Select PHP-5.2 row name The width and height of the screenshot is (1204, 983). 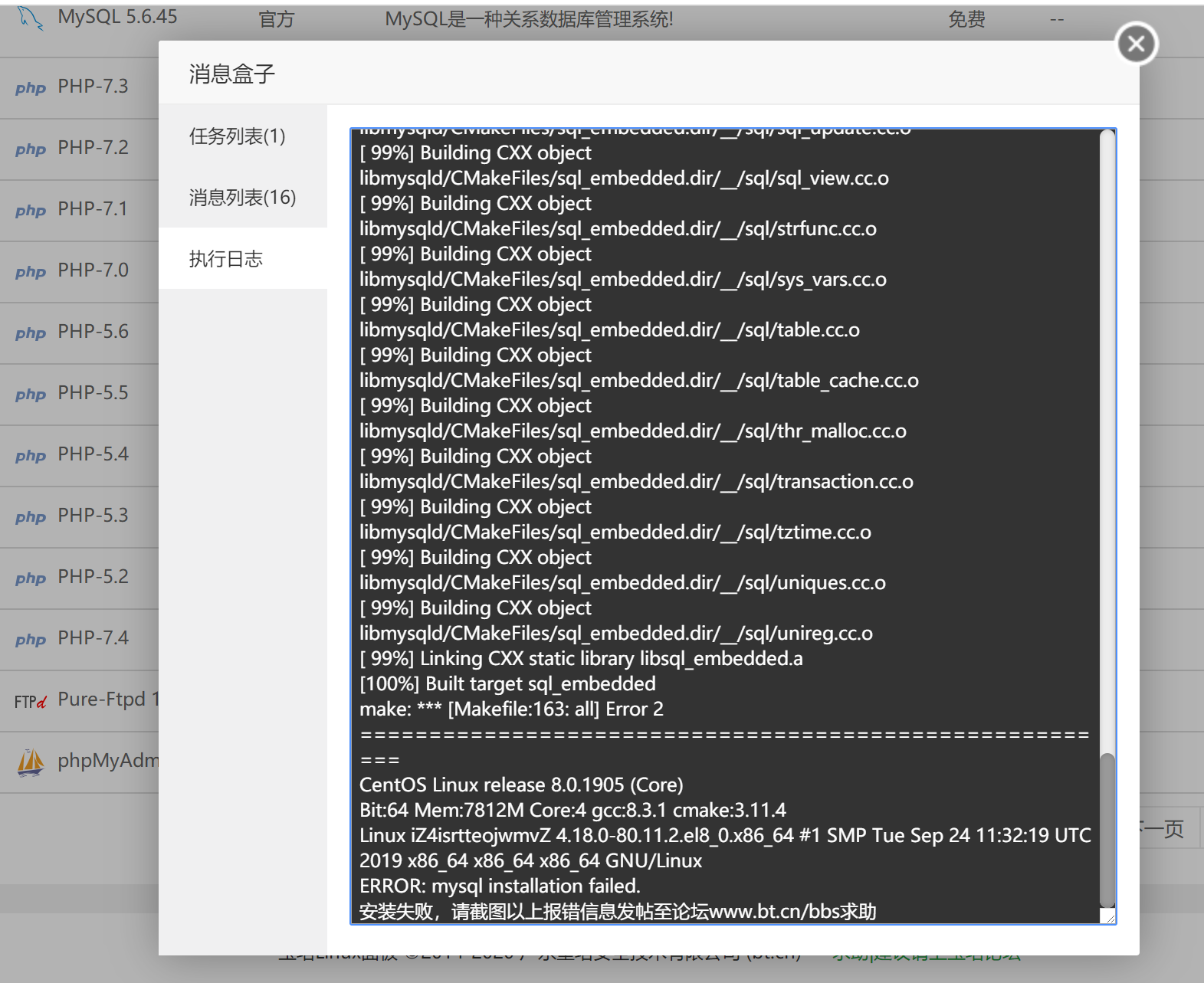(93, 576)
